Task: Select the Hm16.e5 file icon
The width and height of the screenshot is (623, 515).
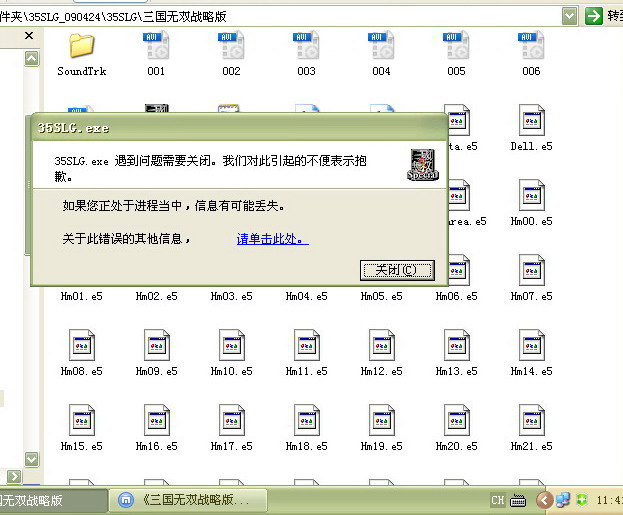Action: [157, 420]
